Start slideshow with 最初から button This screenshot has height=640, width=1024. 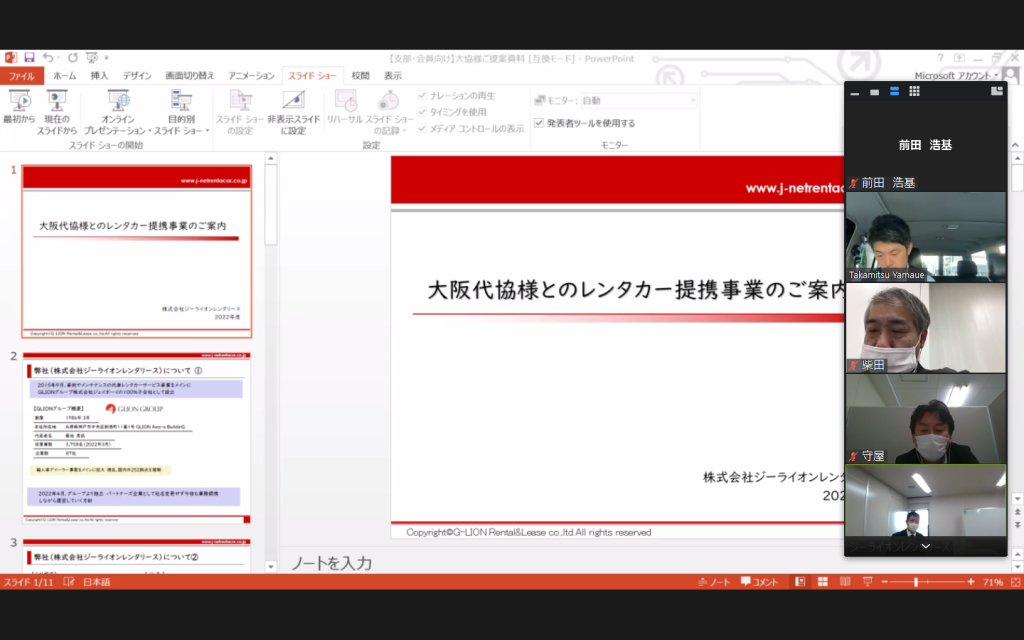[19, 108]
